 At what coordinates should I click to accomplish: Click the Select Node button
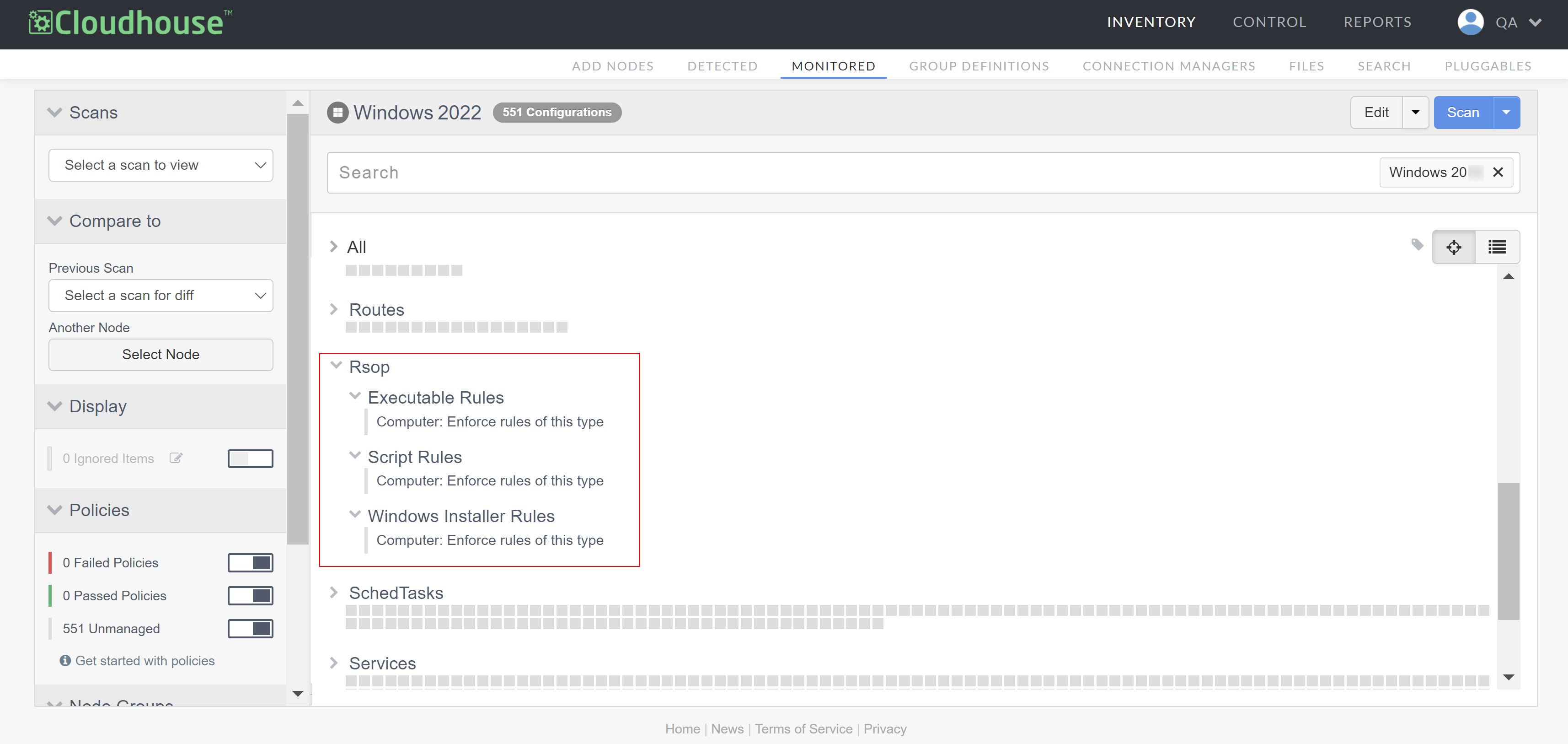click(161, 354)
